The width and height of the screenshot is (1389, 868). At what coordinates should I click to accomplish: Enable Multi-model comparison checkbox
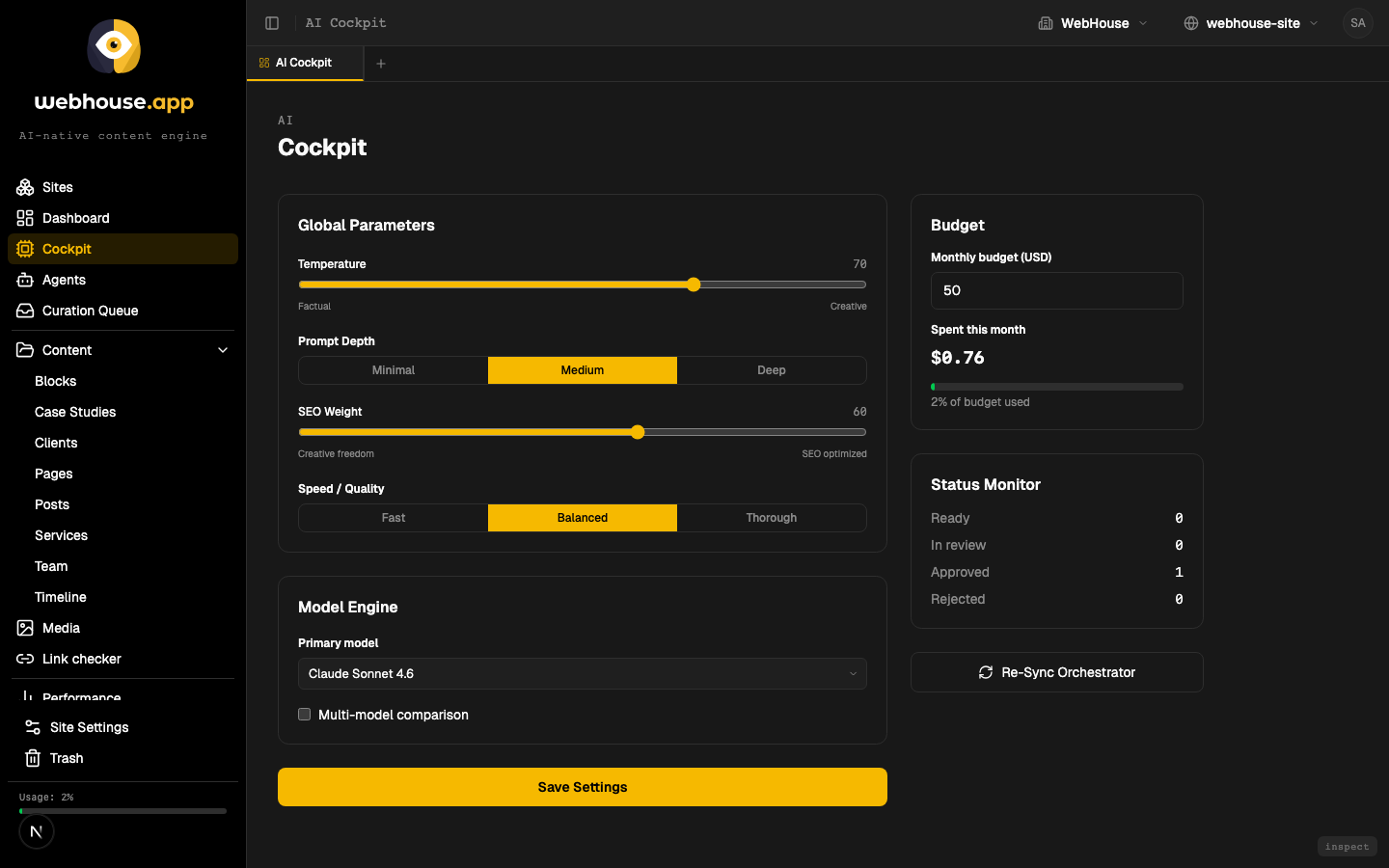(x=305, y=715)
